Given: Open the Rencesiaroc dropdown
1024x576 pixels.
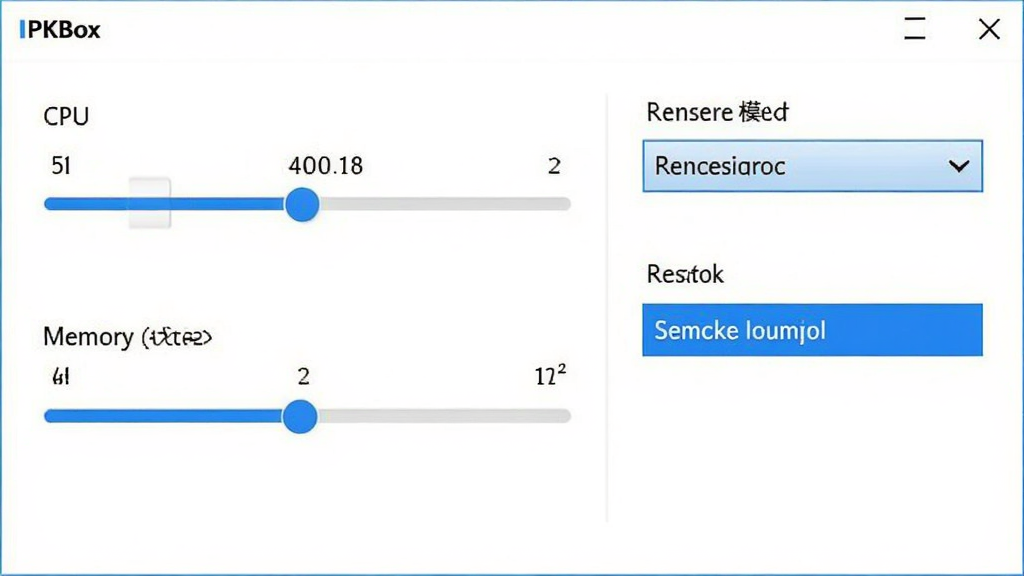Looking at the screenshot, I should pos(812,166).
